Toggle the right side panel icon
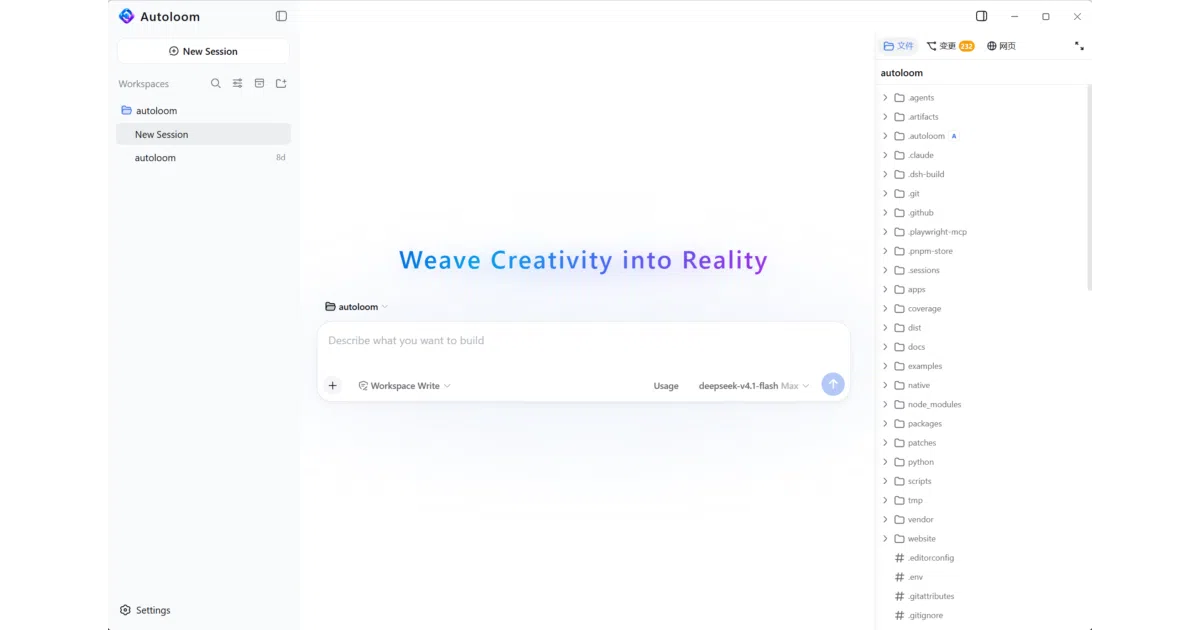 (x=982, y=16)
